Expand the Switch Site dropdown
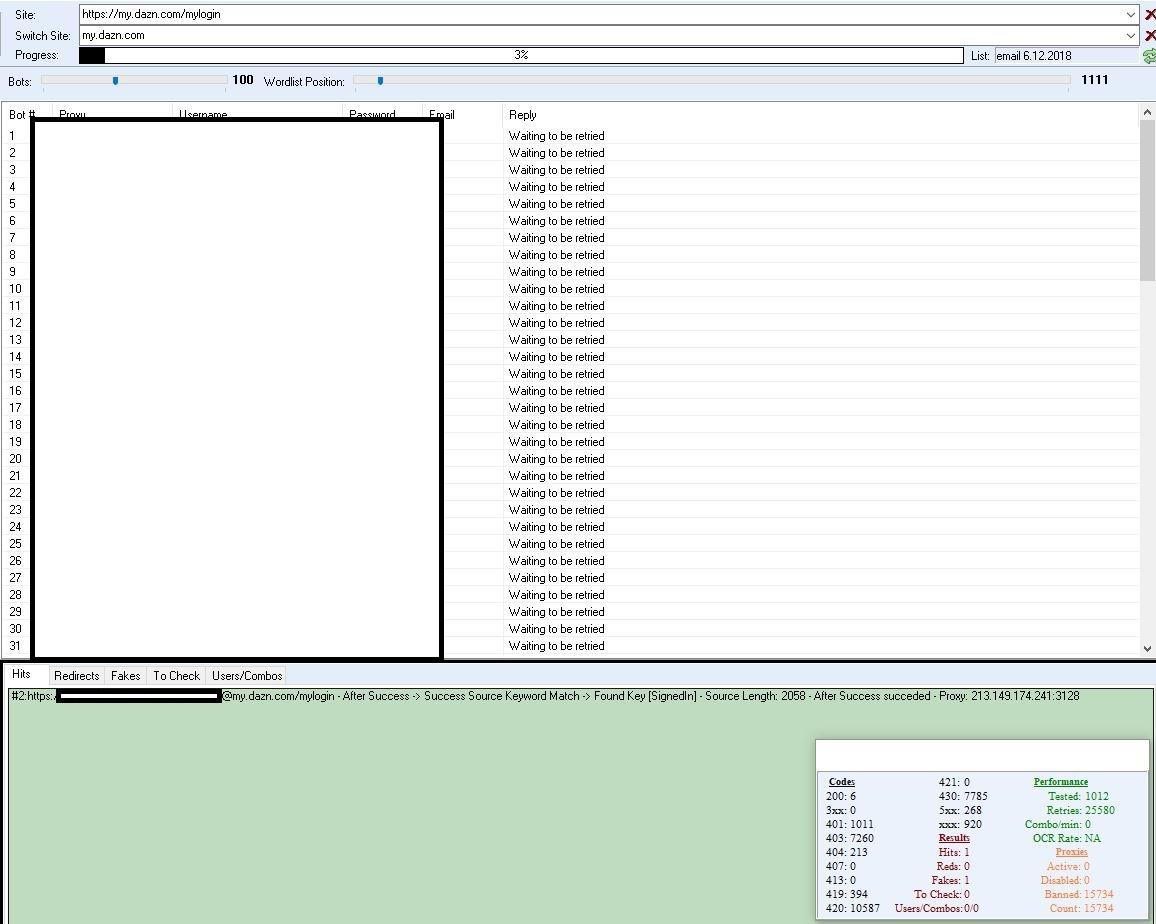This screenshot has height=924, width=1156. (x=1130, y=36)
